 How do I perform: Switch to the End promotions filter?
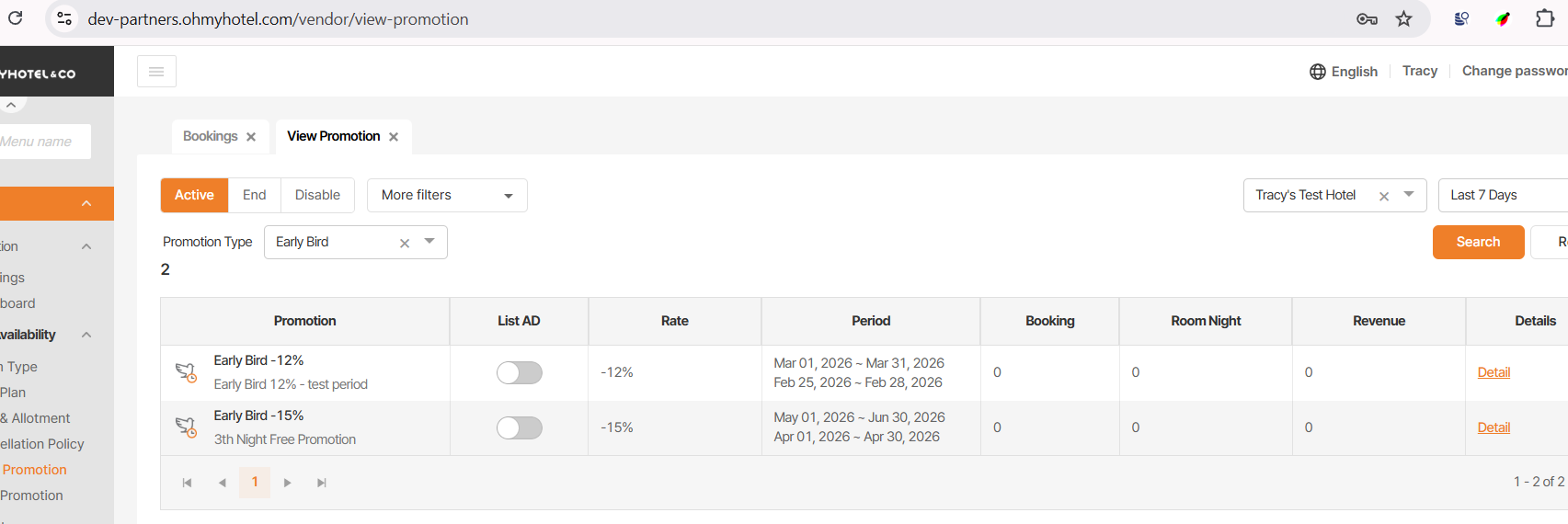[254, 195]
